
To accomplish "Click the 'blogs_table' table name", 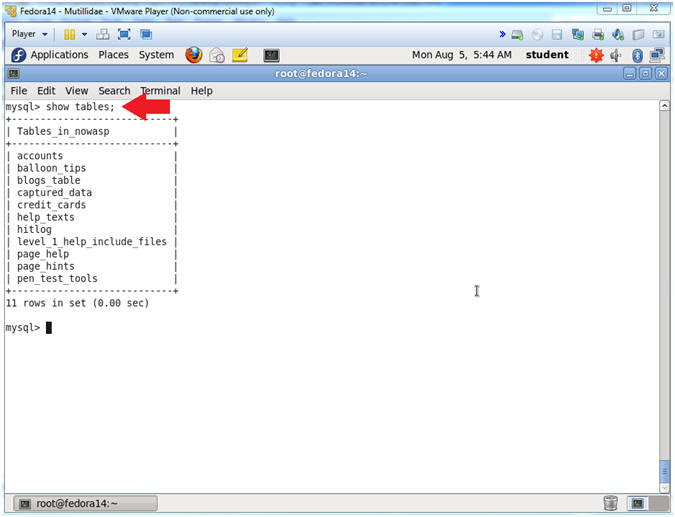I will [49, 180].
